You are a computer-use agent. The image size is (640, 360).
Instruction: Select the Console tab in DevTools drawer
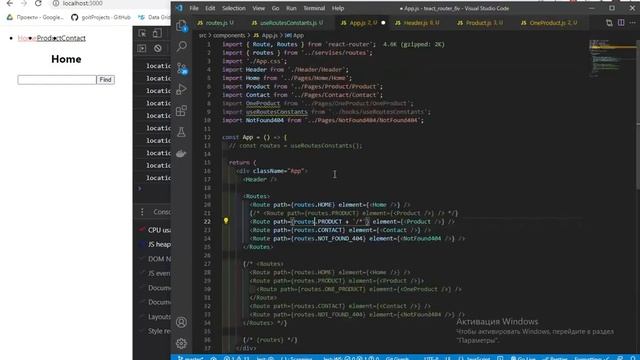coord(162,212)
